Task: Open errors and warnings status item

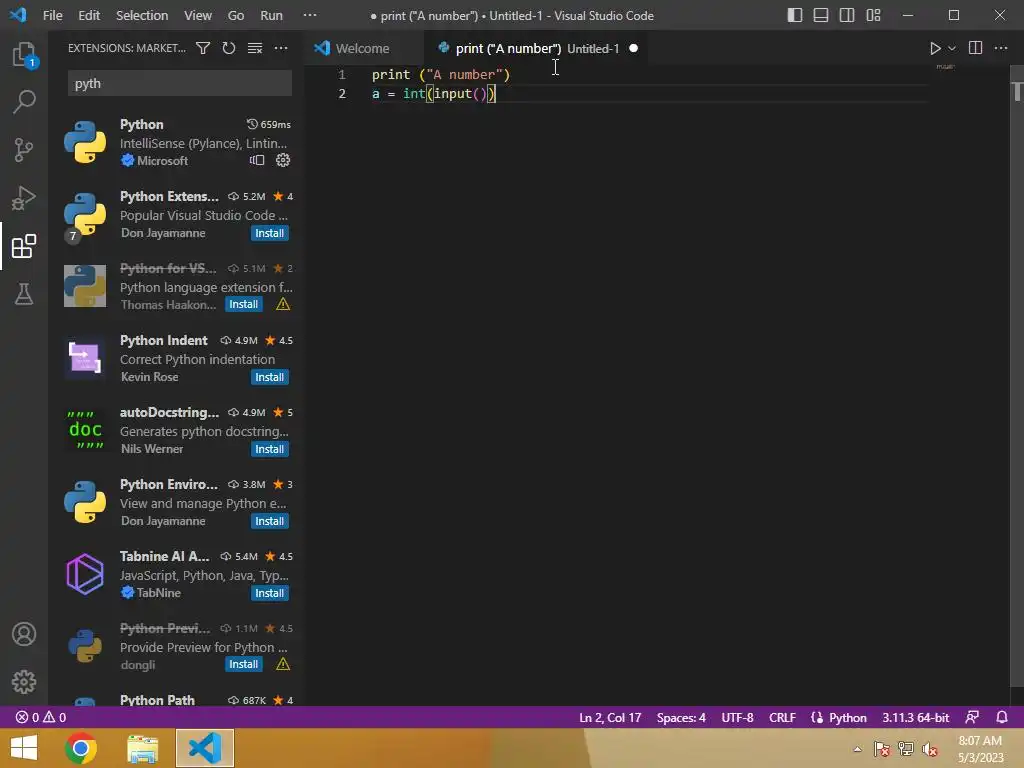Action: click(40, 717)
